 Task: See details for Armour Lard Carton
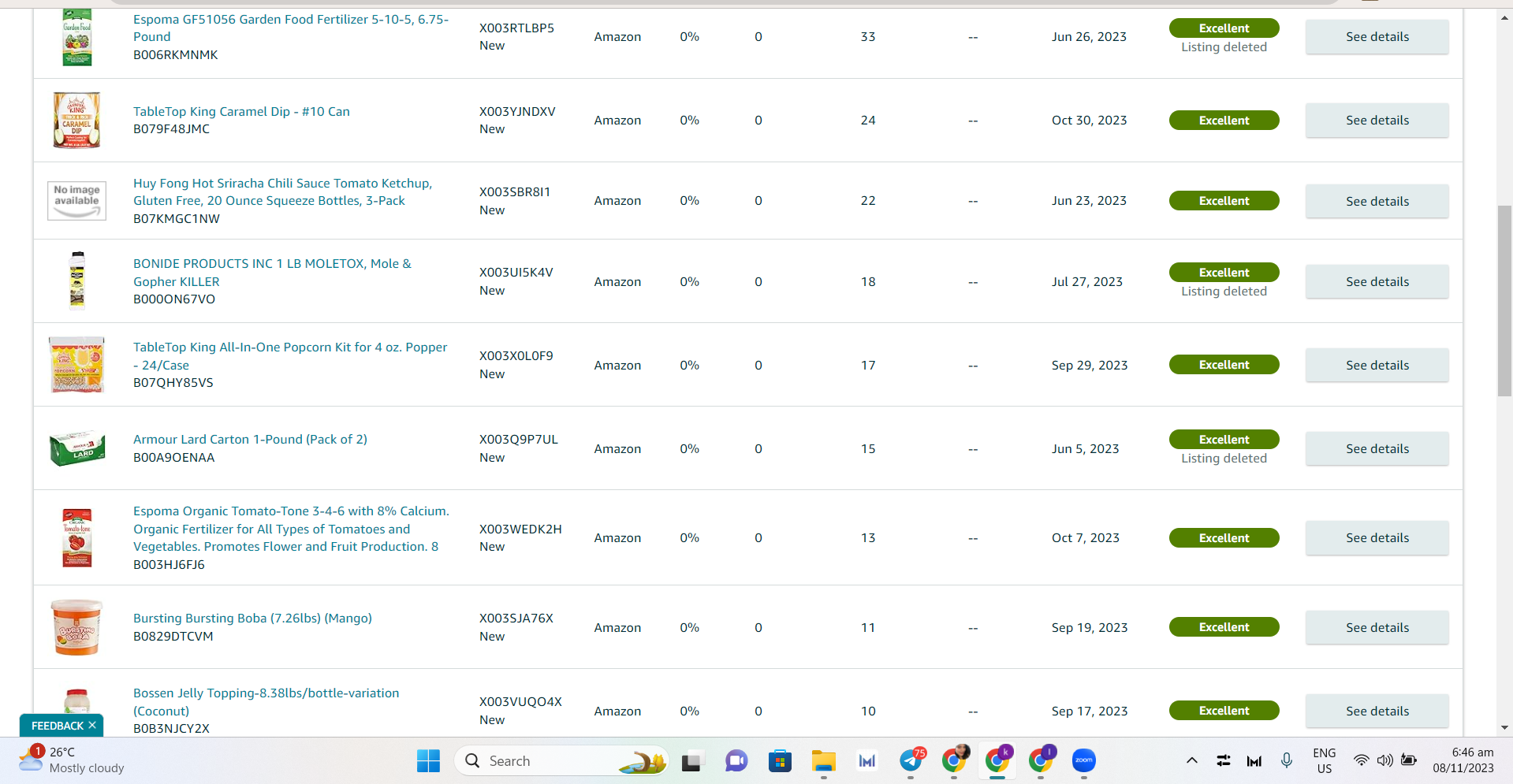tap(1377, 448)
